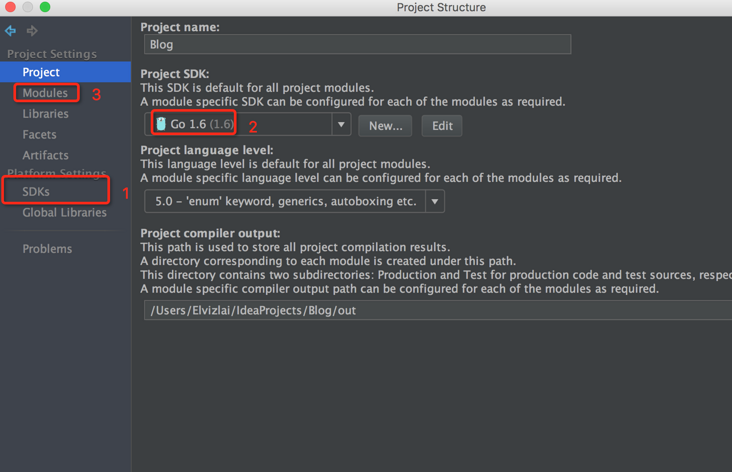Open SDKs under Platform Settings
The image size is (732, 472).
pos(36,191)
